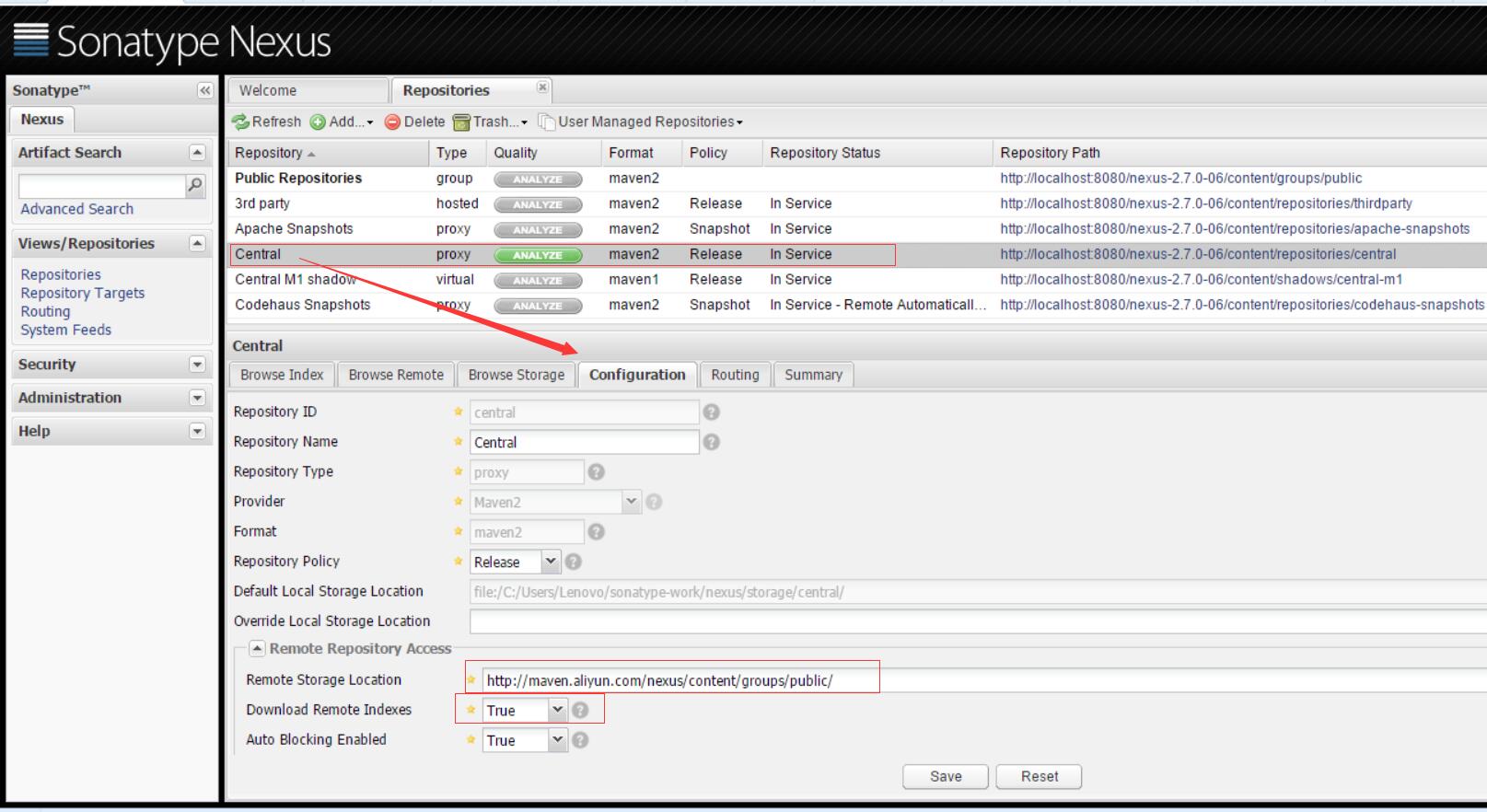
Task: Switch to the Browse Storage tab
Action: (x=517, y=375)
